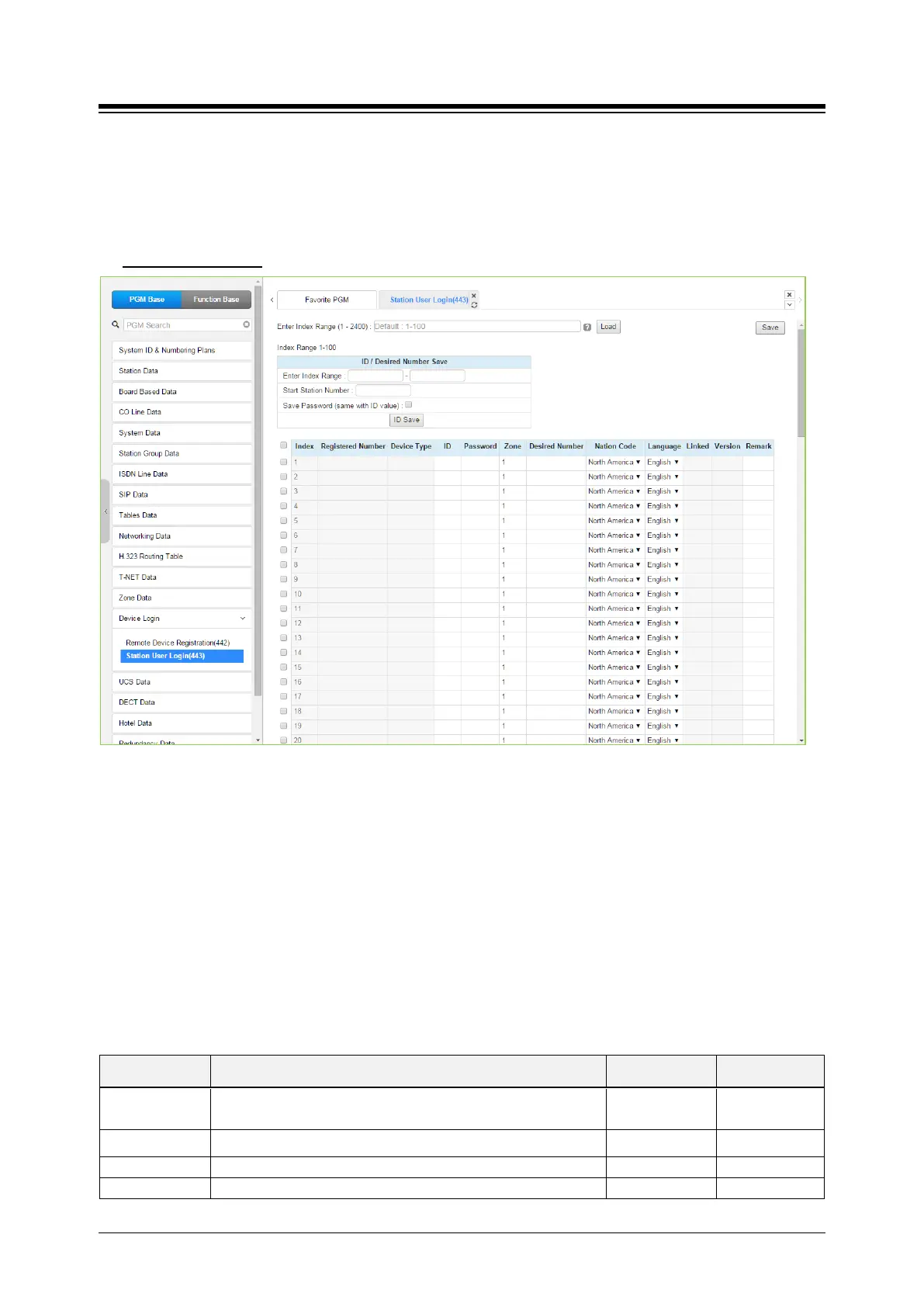
Task: Open Nation Code dropdown for index 1
Action: (x=614, y=462)
